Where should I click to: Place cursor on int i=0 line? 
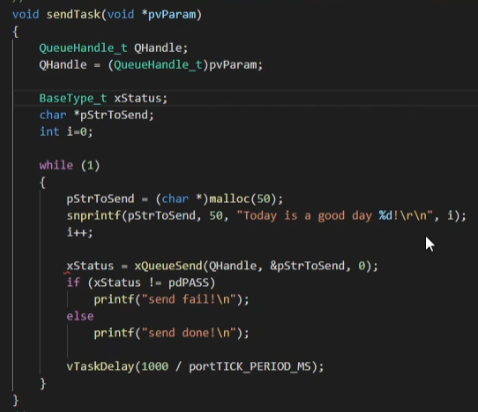[66, 132]
